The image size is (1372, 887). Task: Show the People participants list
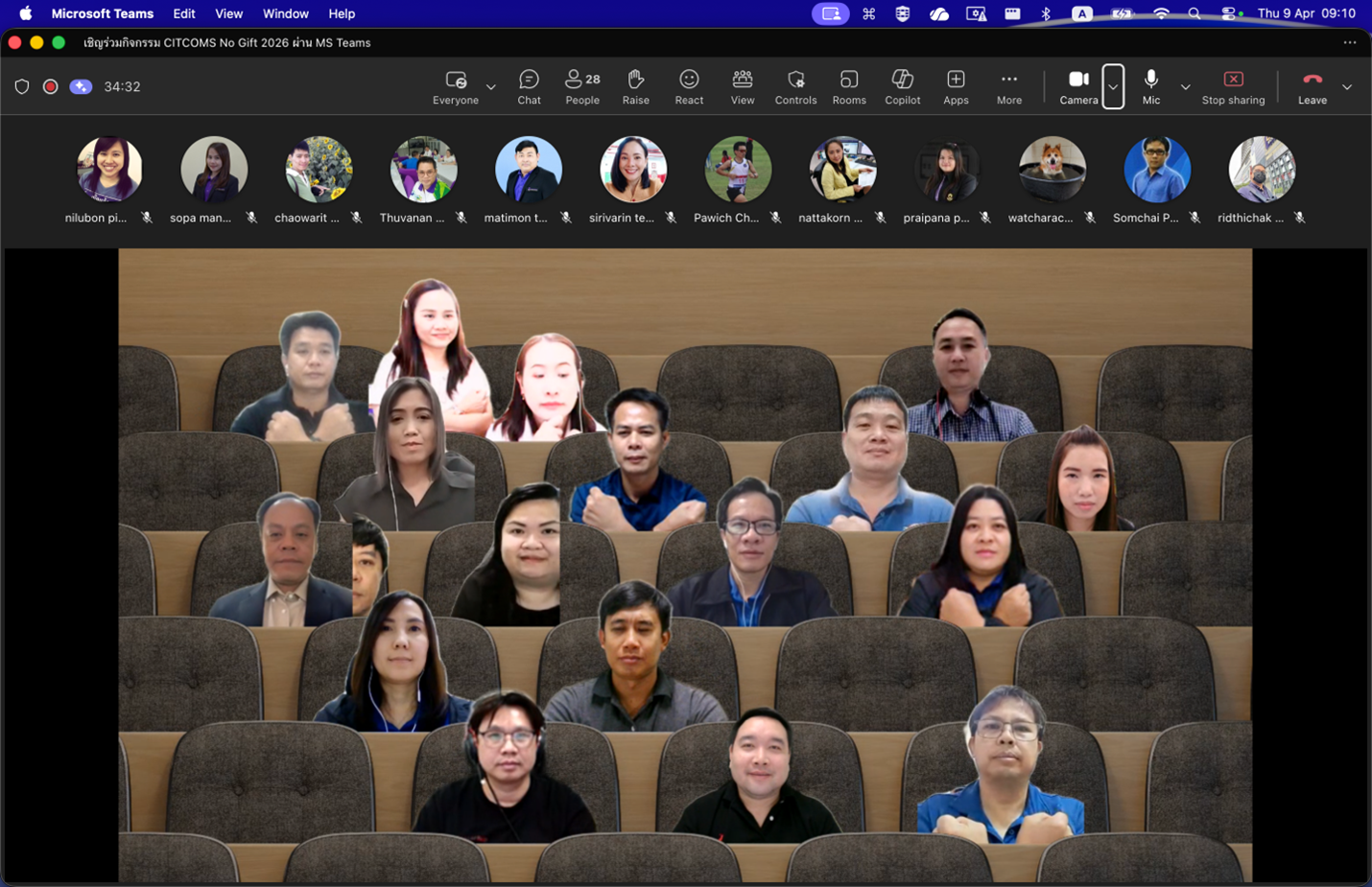click(x=582, y=86)
